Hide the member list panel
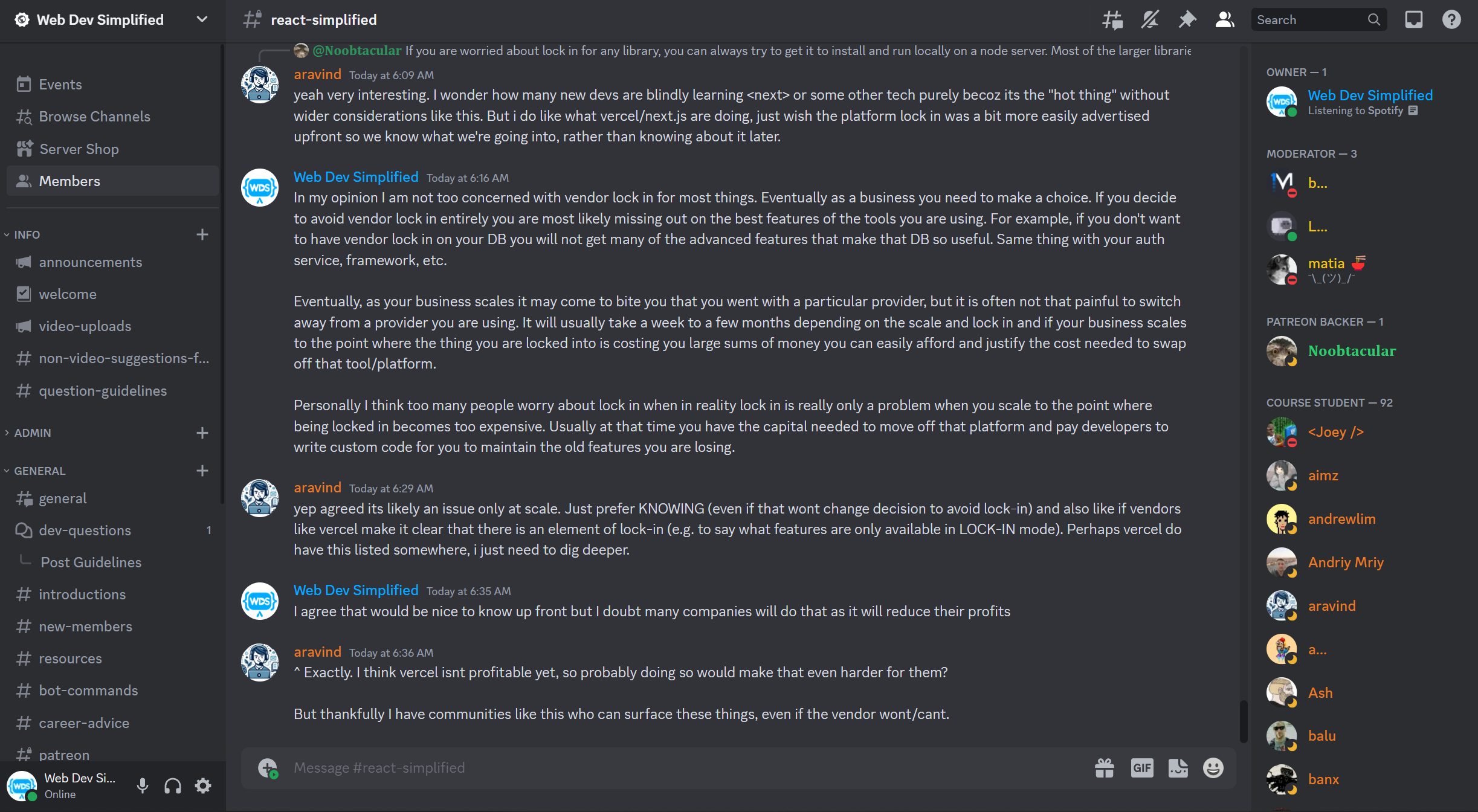The height and width of the screenshot is (812, 1478). click(1224, 20)
